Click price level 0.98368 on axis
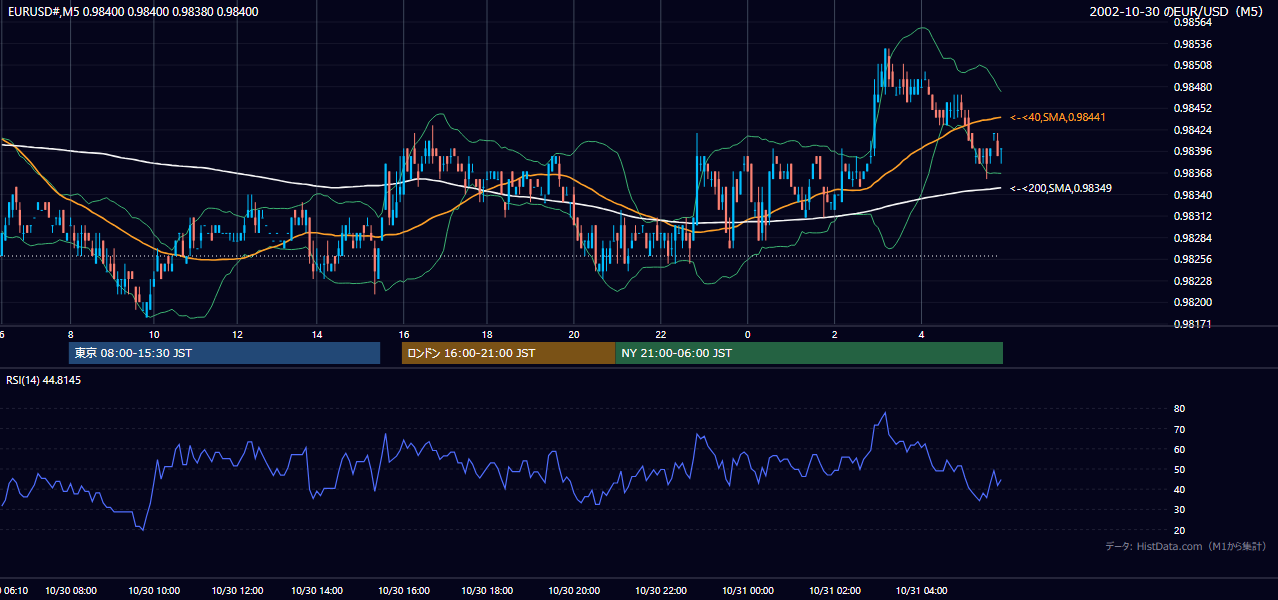The height and width of the screenshot is (600, 1278). point(1192,173)
